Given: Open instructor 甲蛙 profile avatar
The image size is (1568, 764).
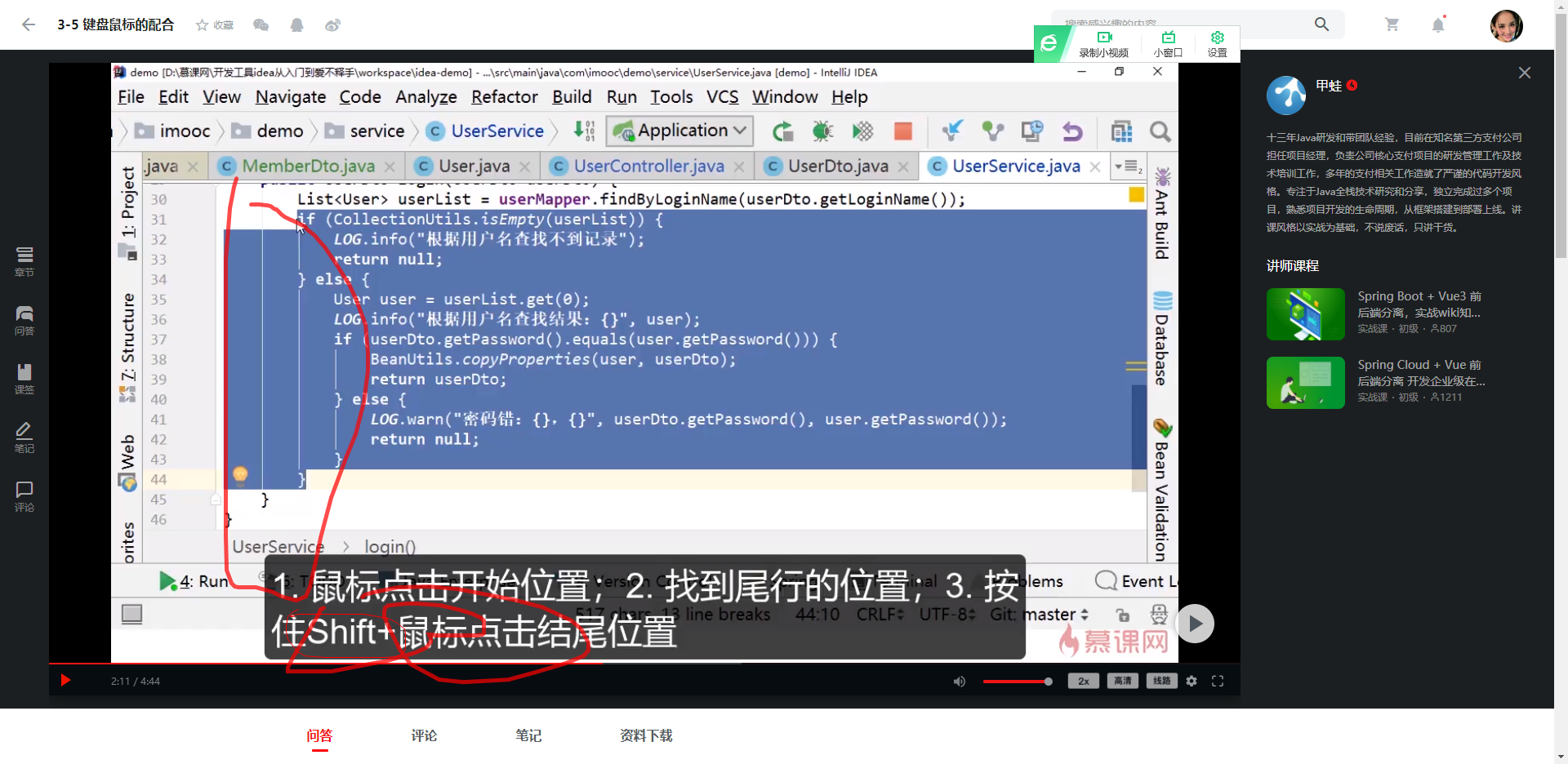Looking at the screenshot, I should point(1286,95).
